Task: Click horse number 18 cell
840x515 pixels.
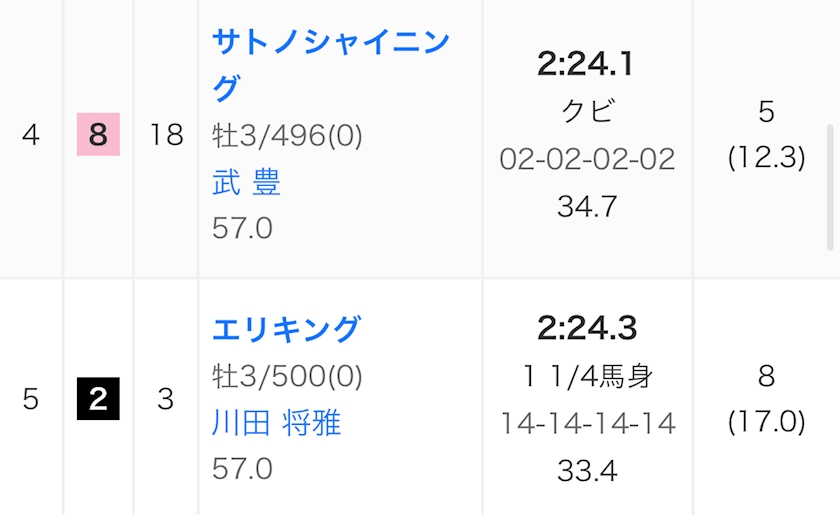Action: [x=166, y=135]
